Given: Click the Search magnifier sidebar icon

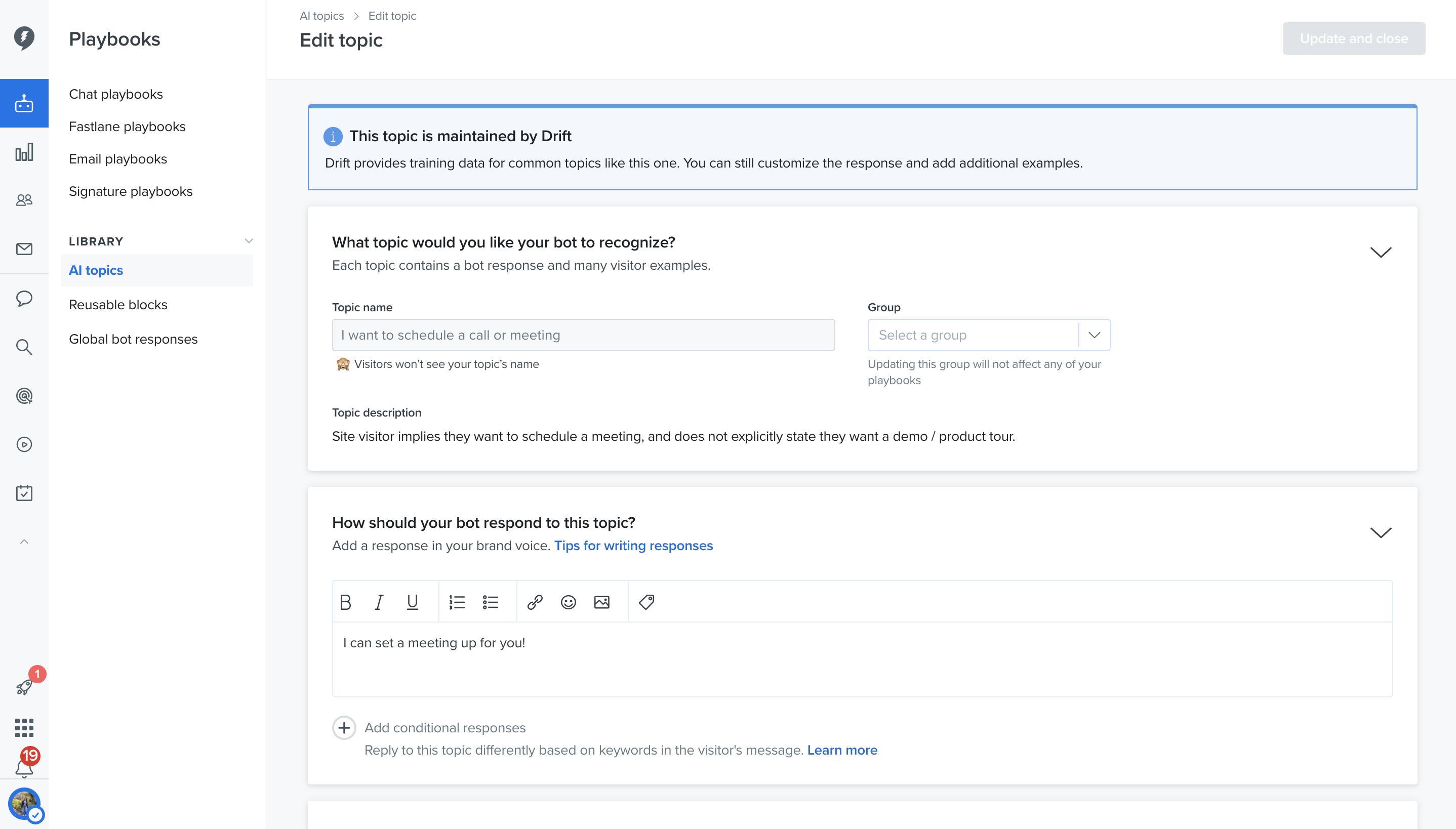Looking at the screenshot, I should click(24, 347).
